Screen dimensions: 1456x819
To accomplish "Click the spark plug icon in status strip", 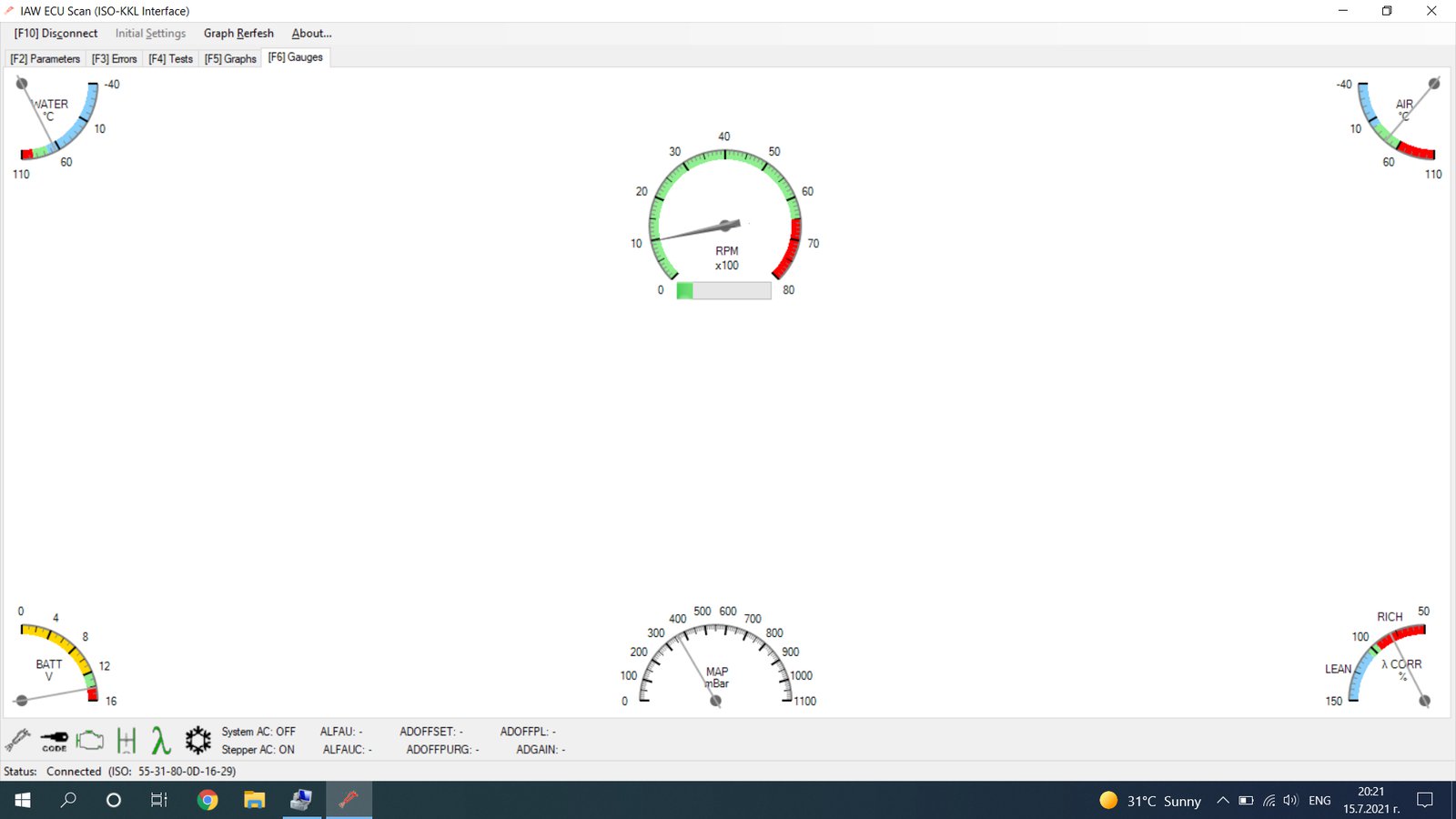I will pyautogui.click(x=18, y=740).
